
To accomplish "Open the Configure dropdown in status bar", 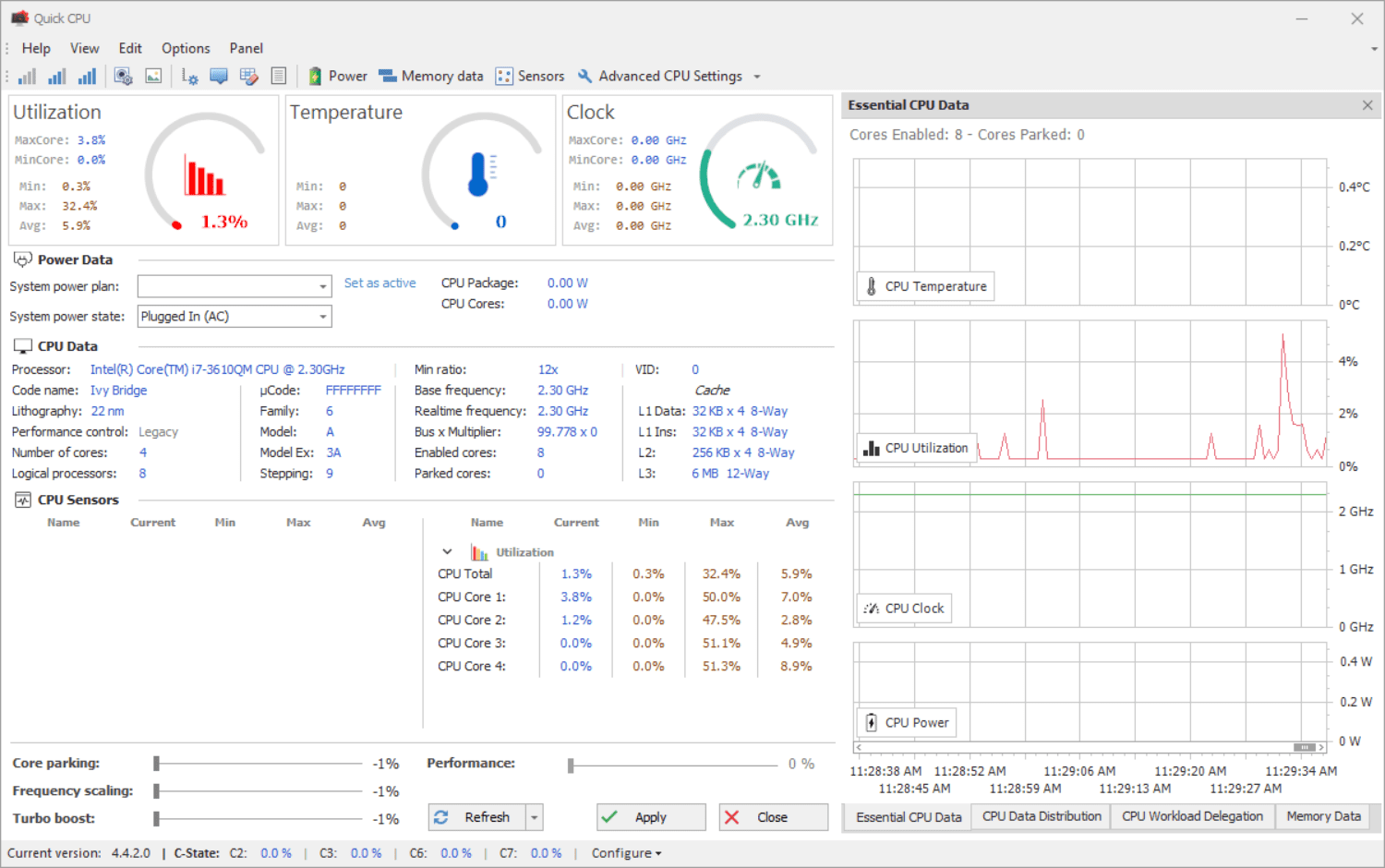I will pos(627,853).
